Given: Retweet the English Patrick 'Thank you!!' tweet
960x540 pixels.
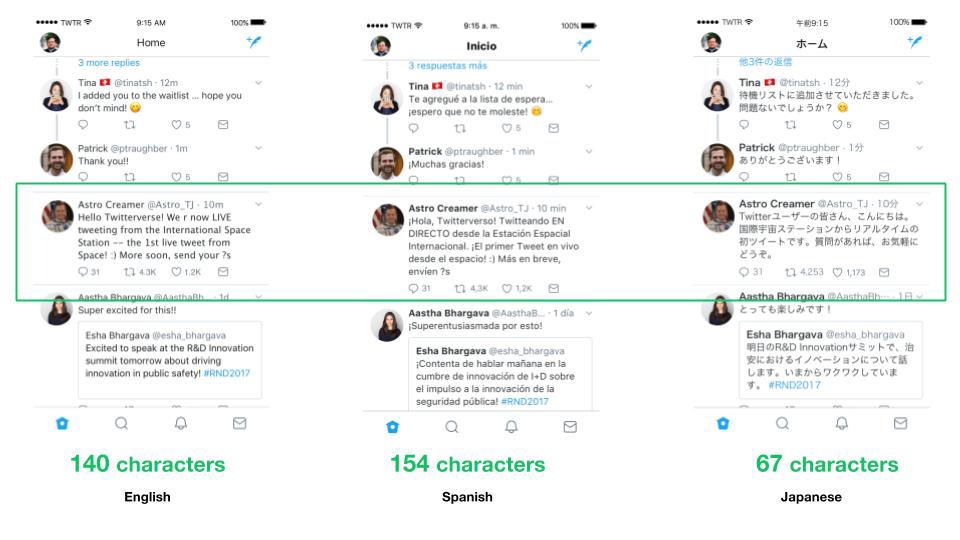Looking at the screenshot, I should point(130,177).
